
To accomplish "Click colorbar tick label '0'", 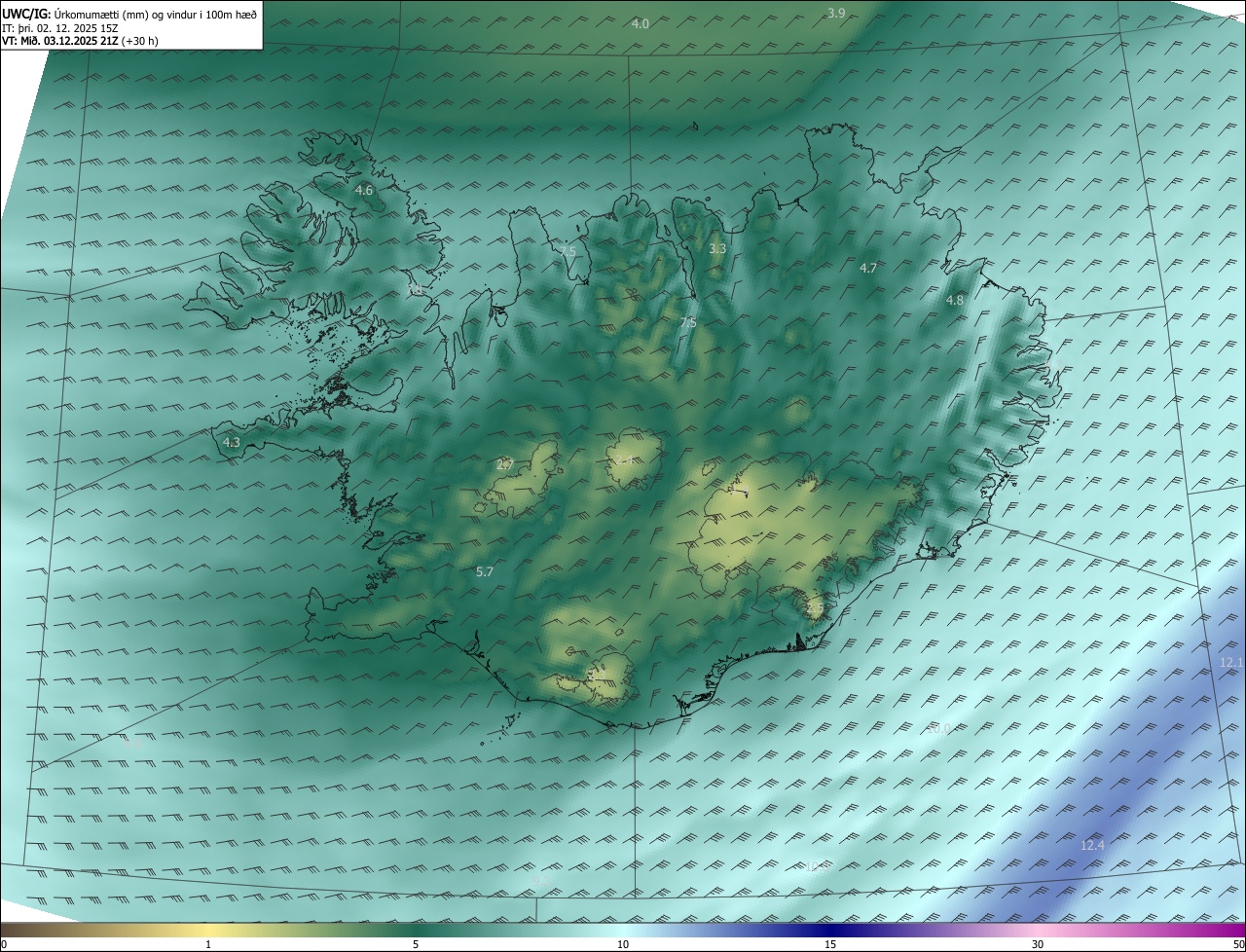I will click(x=4, y=944).
